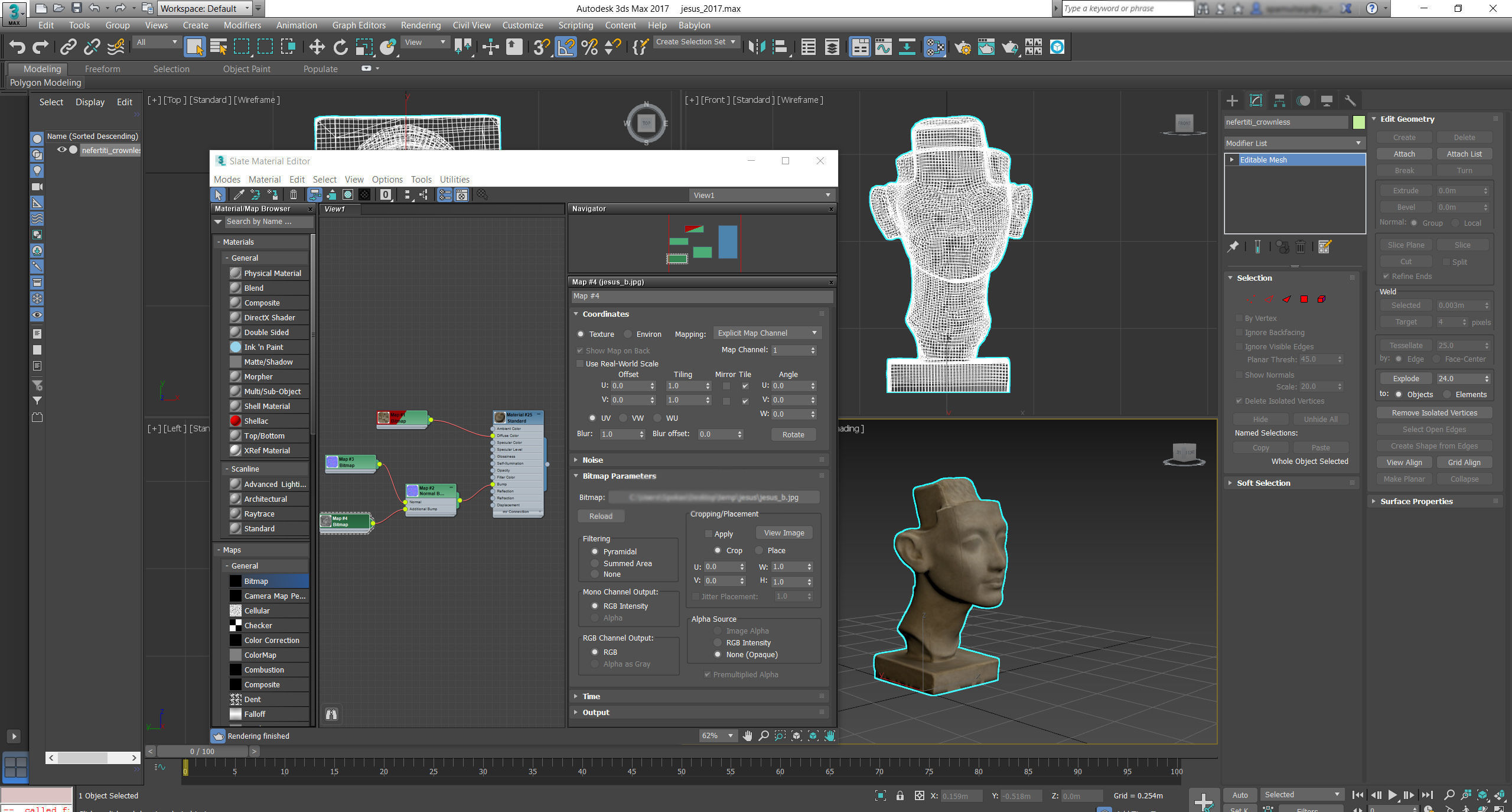Toggle the Percent Snap button
Screen dimensions: 1512x812
(589, 47)
